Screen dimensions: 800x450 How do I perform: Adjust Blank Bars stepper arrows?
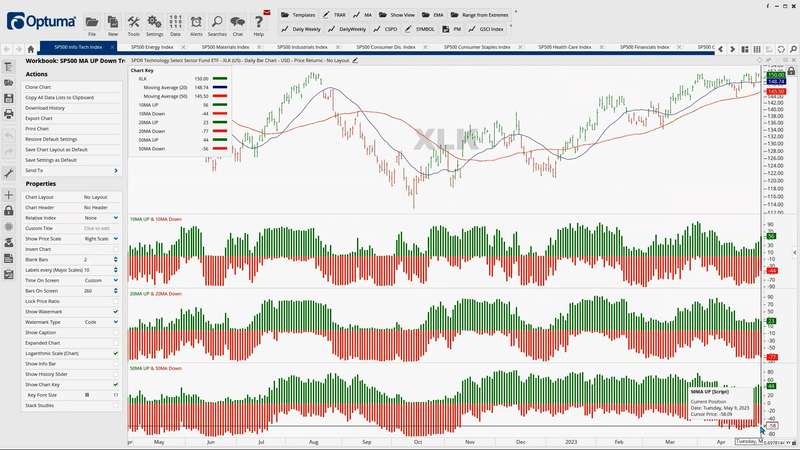coord(116,260)
